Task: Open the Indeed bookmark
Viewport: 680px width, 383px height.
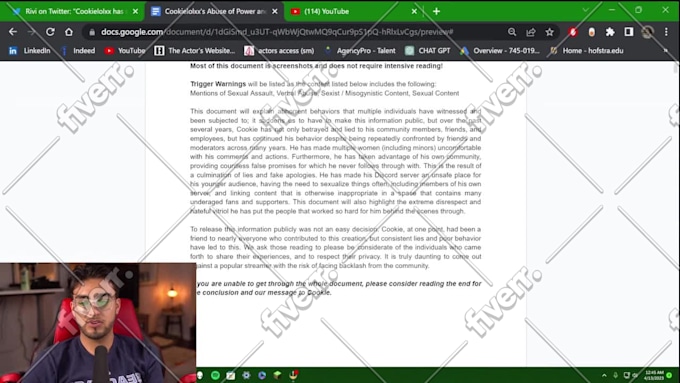Action: coord(78,51)
